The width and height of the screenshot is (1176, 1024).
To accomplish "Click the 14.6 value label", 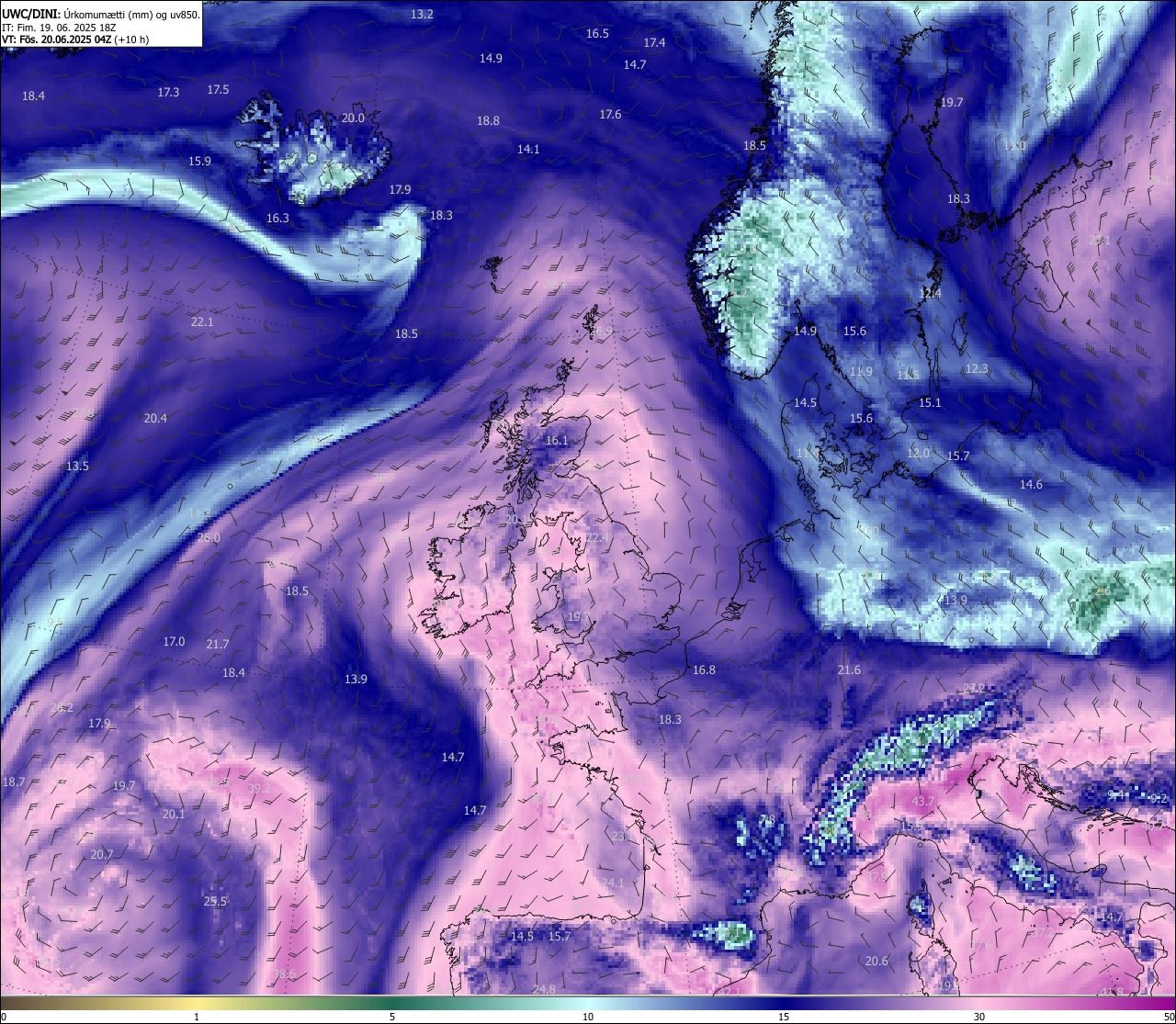I will (x=1031, y=485).
